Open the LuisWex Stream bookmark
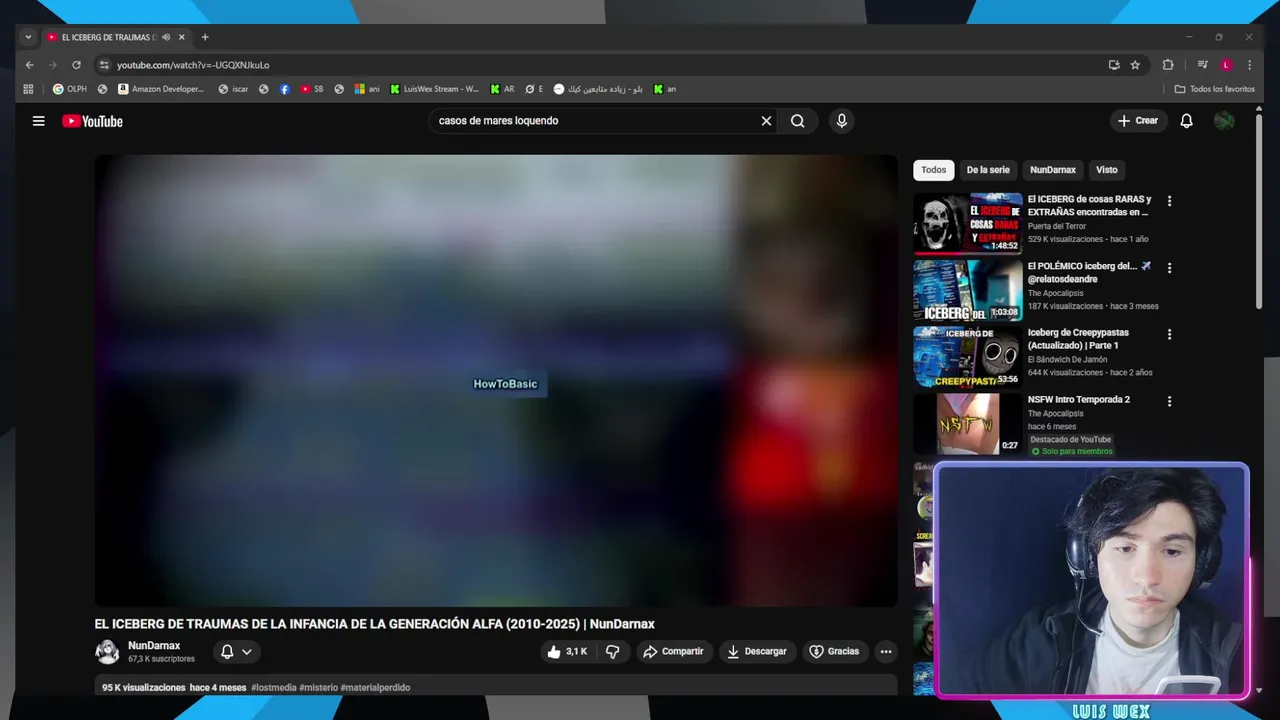Image resolution: width=1280 pixels, height=720 pixels. coord(435,89)
